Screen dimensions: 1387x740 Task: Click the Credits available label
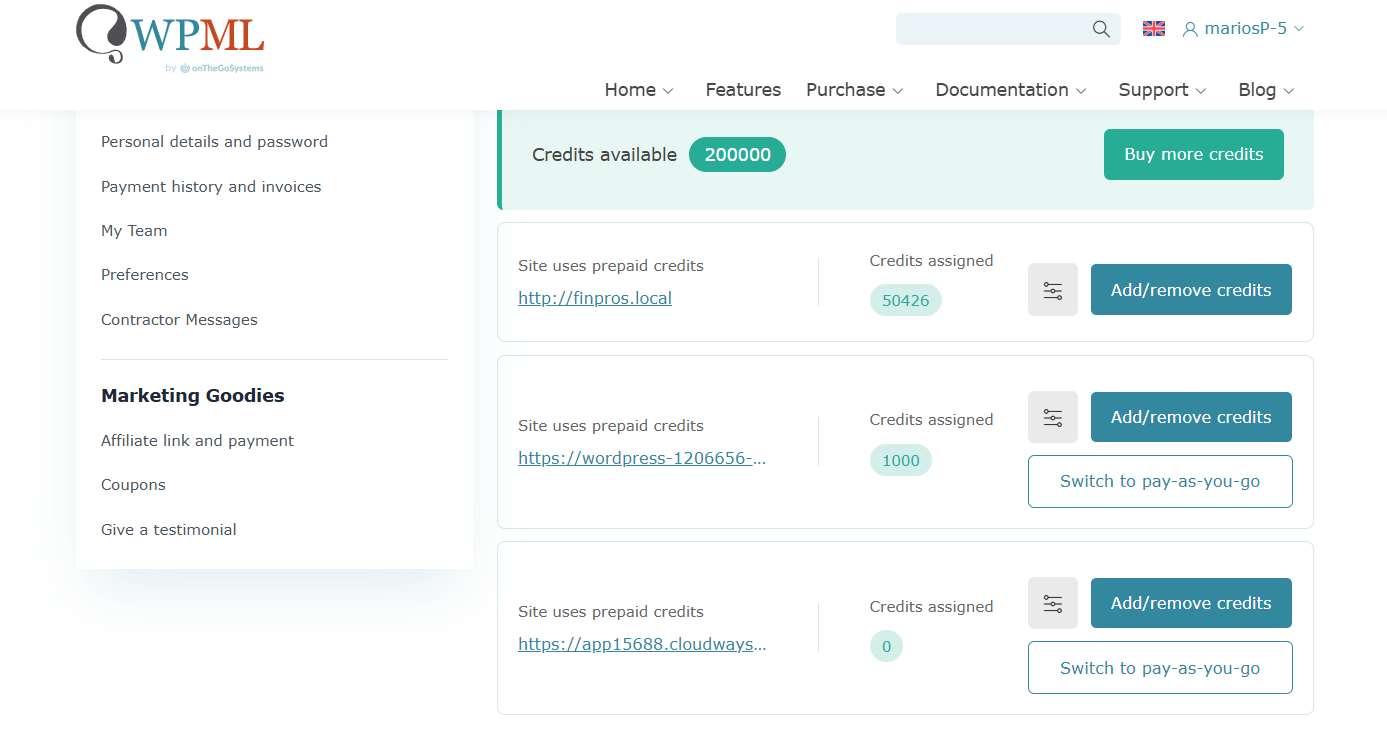pos(604,155)
